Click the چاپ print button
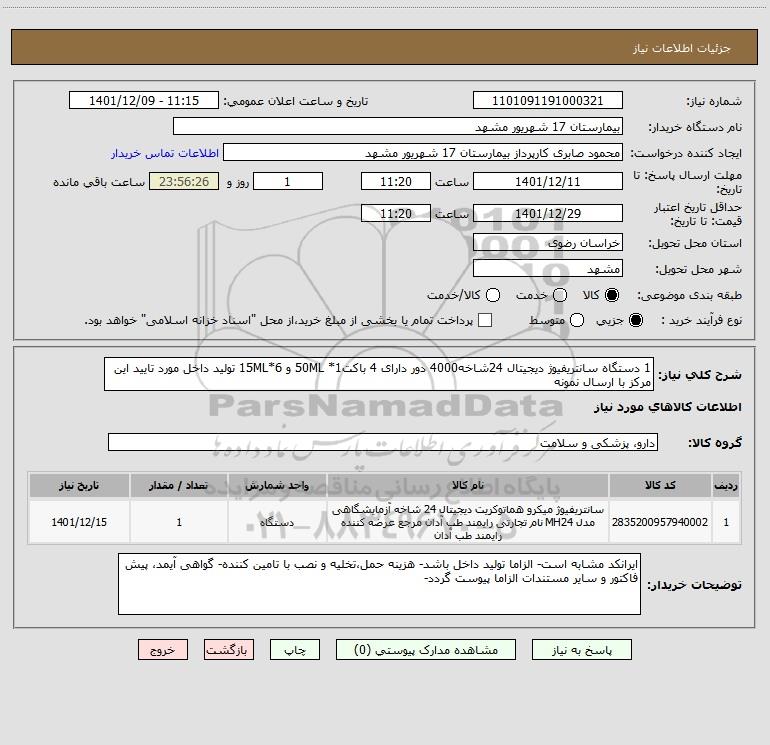The height and width of the screenshot is (745, 770). click(x=295, y=650)
